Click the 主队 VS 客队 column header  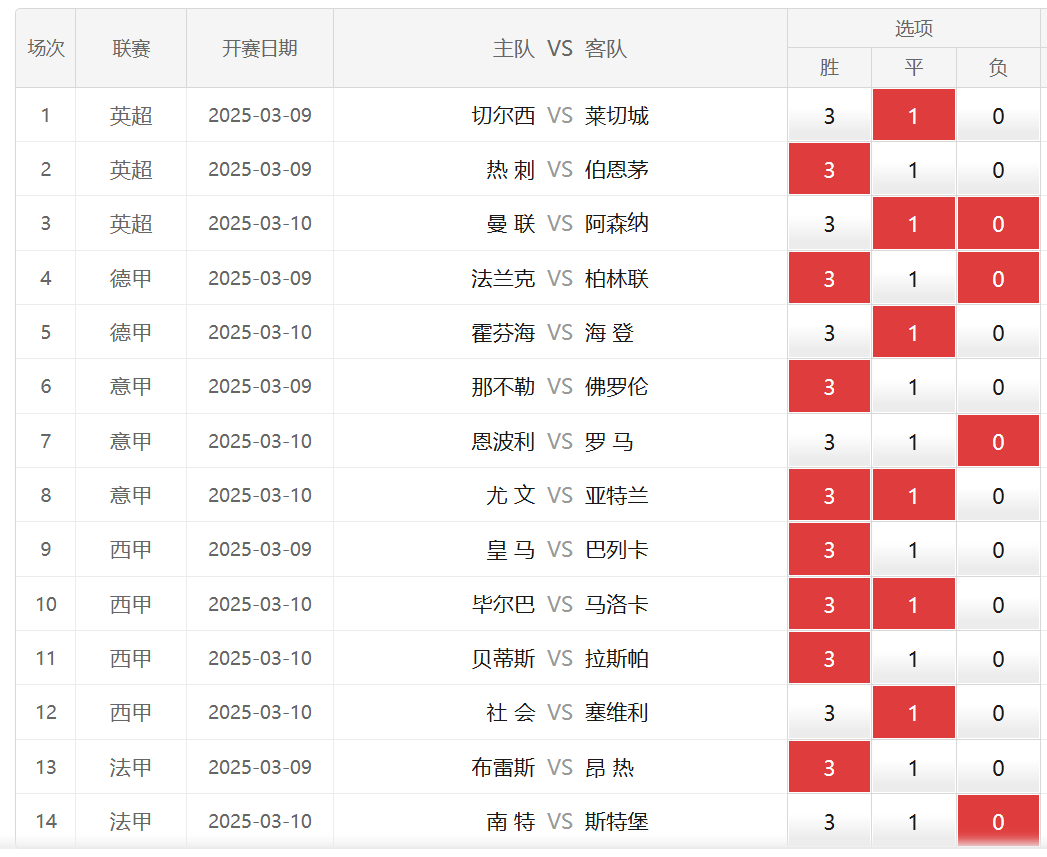tap(560, 48)
